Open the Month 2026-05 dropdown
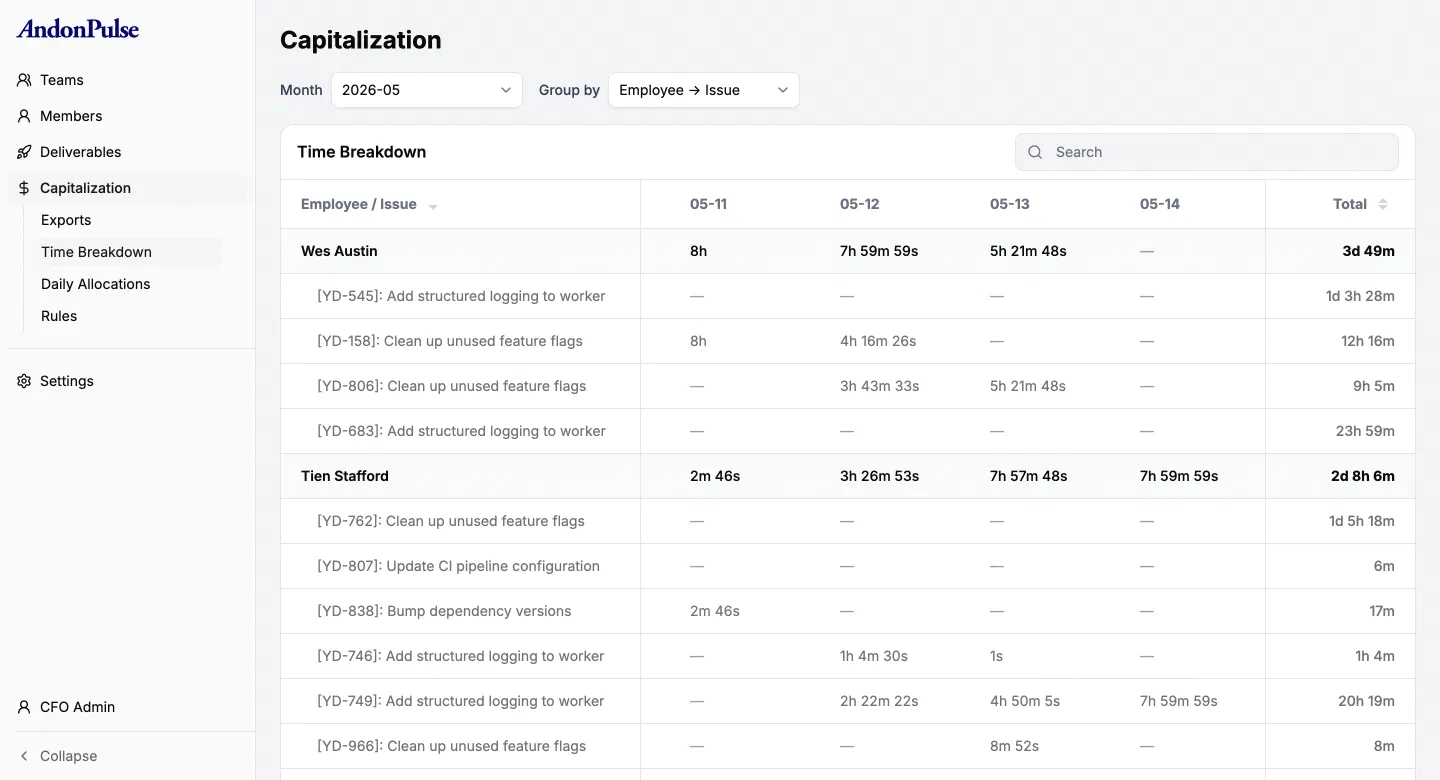This screenshot has height=780, width=1440. click(427, 90)
